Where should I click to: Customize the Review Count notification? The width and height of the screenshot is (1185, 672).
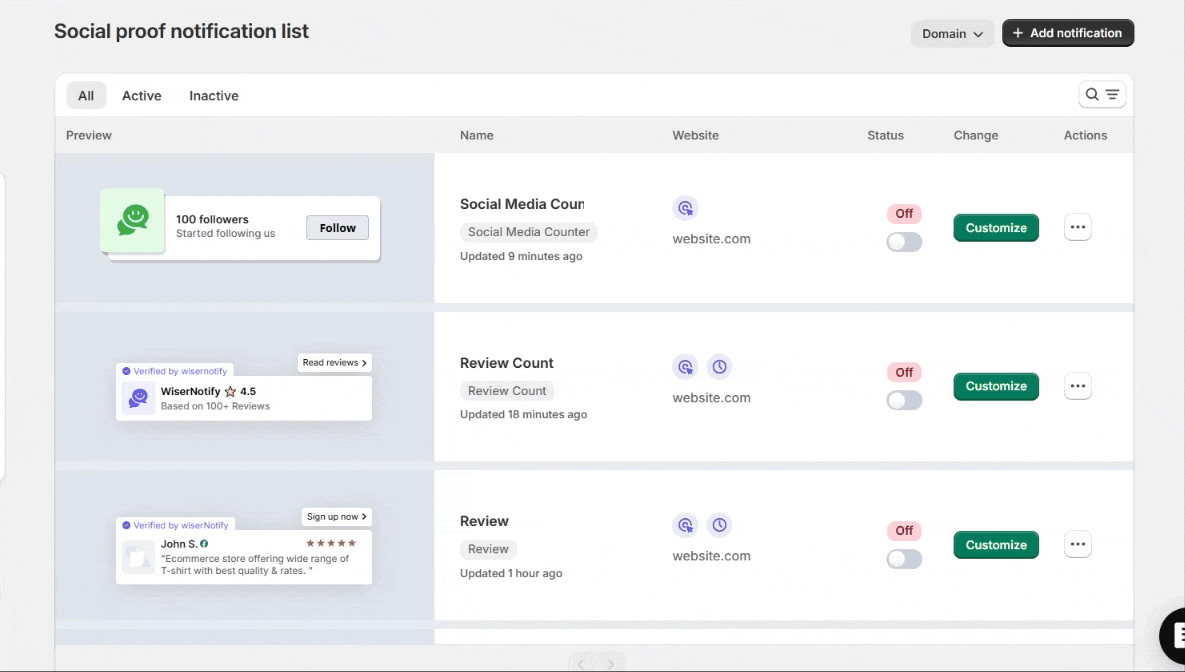pos(995,386)
